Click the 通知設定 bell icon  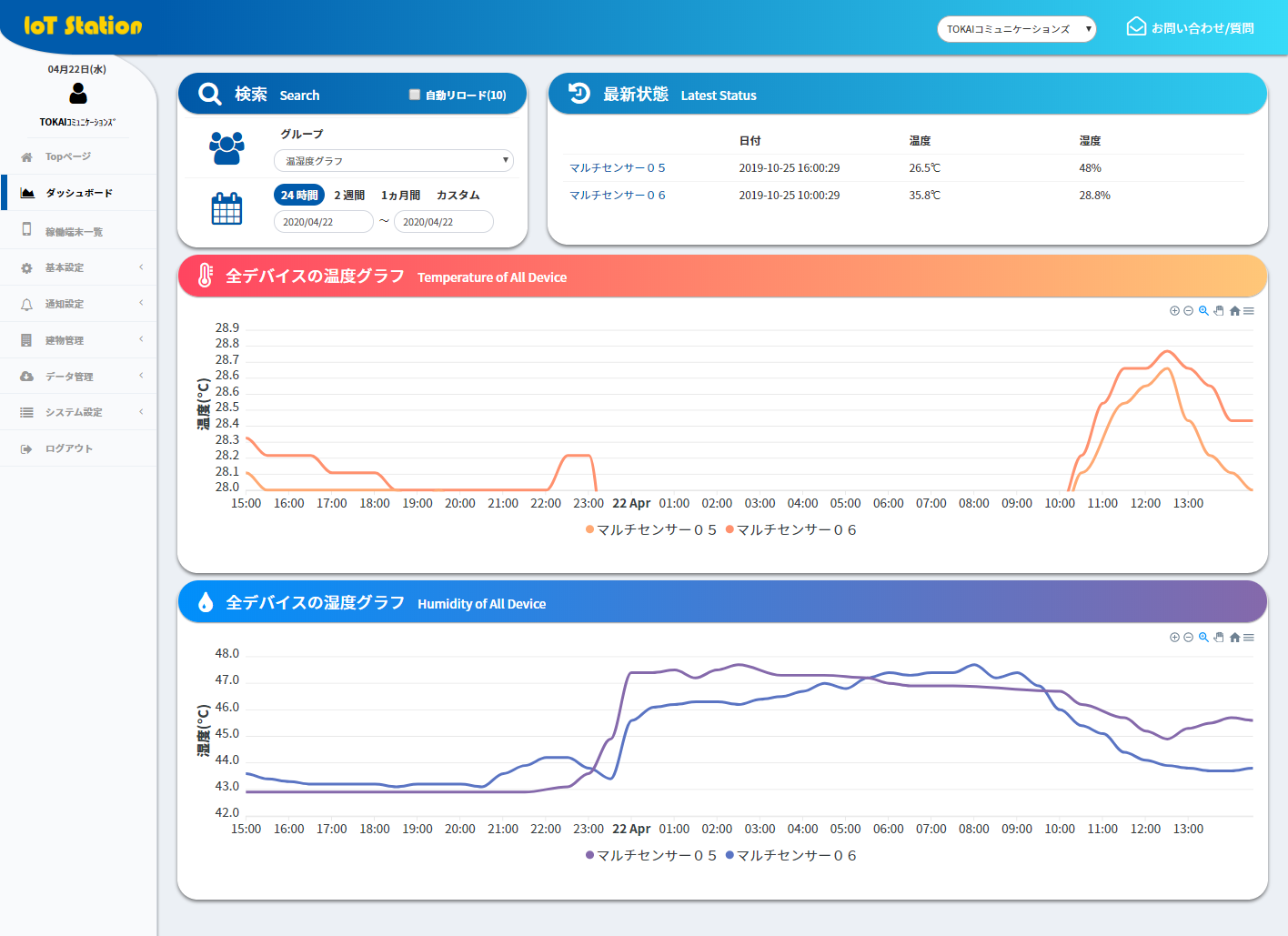(x=26, y=305)
